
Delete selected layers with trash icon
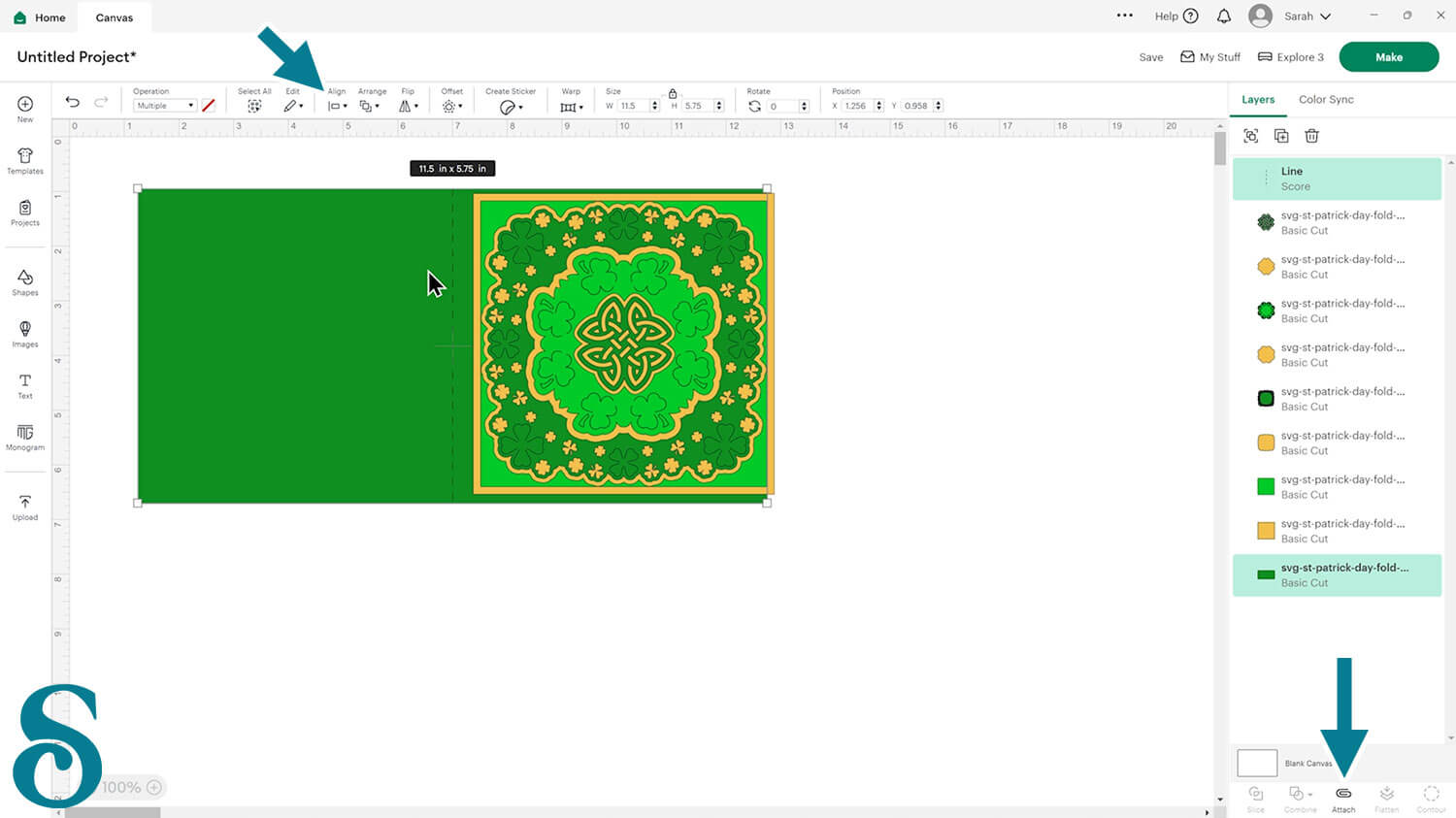coord(1311,136)
